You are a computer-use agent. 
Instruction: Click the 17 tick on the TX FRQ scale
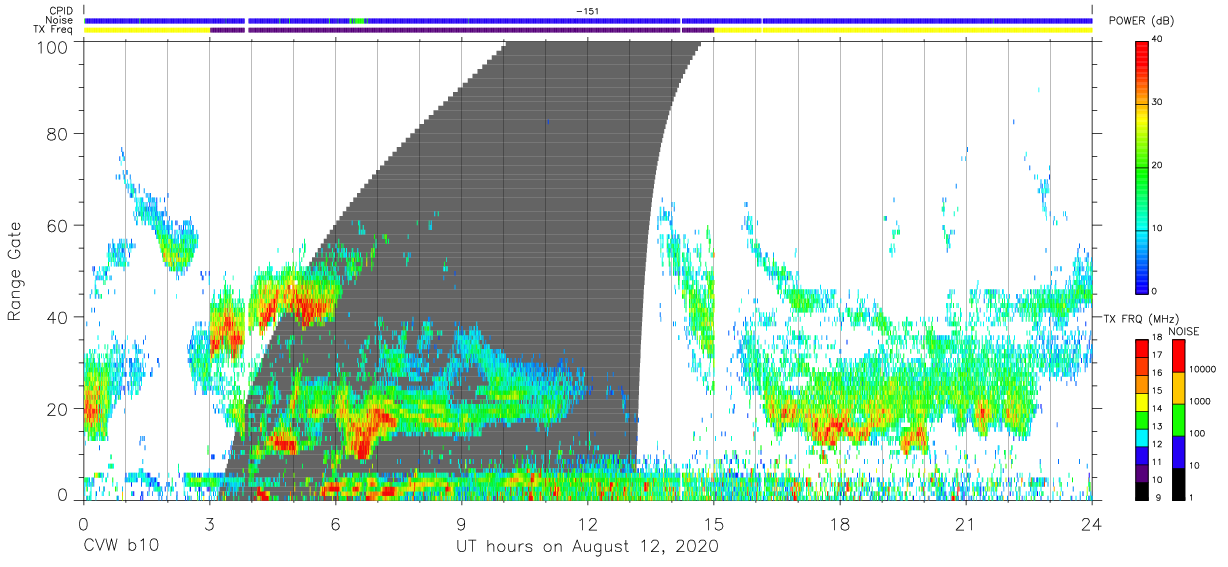1157,356
